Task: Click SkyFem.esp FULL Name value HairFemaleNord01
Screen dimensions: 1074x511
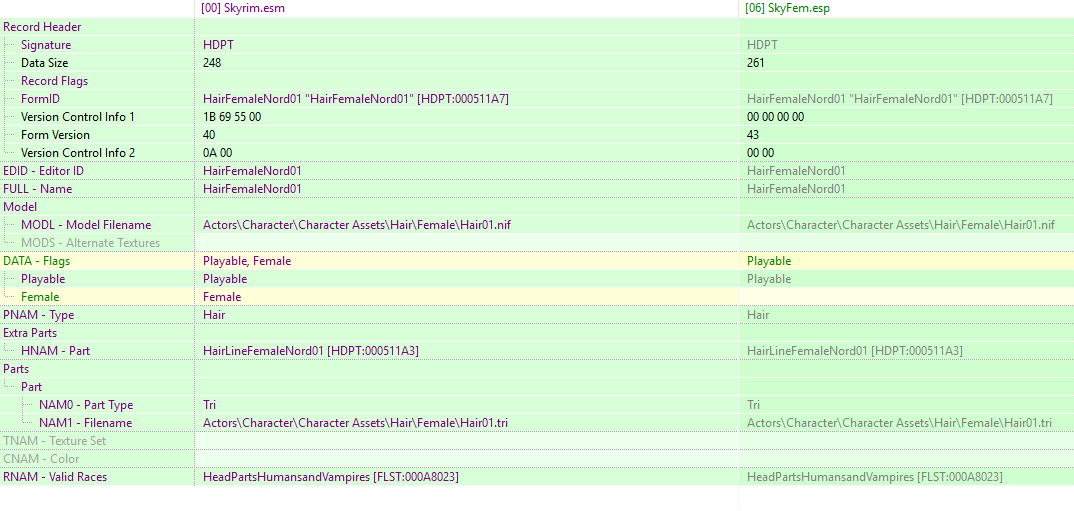Action: tap(796, 189)
